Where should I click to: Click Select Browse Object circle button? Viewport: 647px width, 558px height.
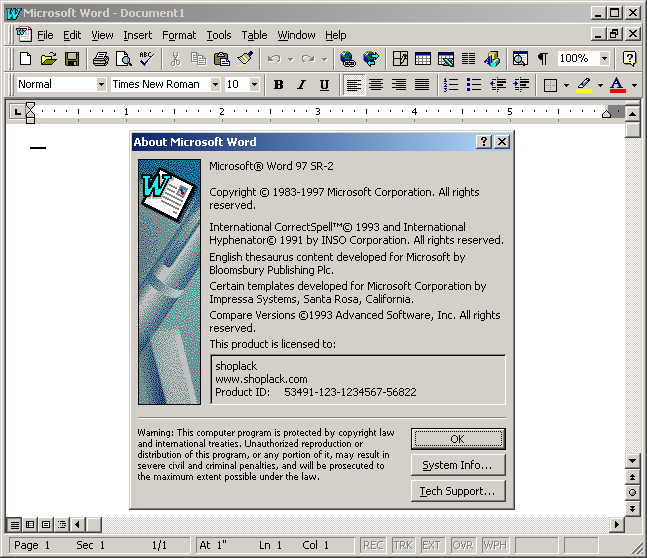point(632,492)
